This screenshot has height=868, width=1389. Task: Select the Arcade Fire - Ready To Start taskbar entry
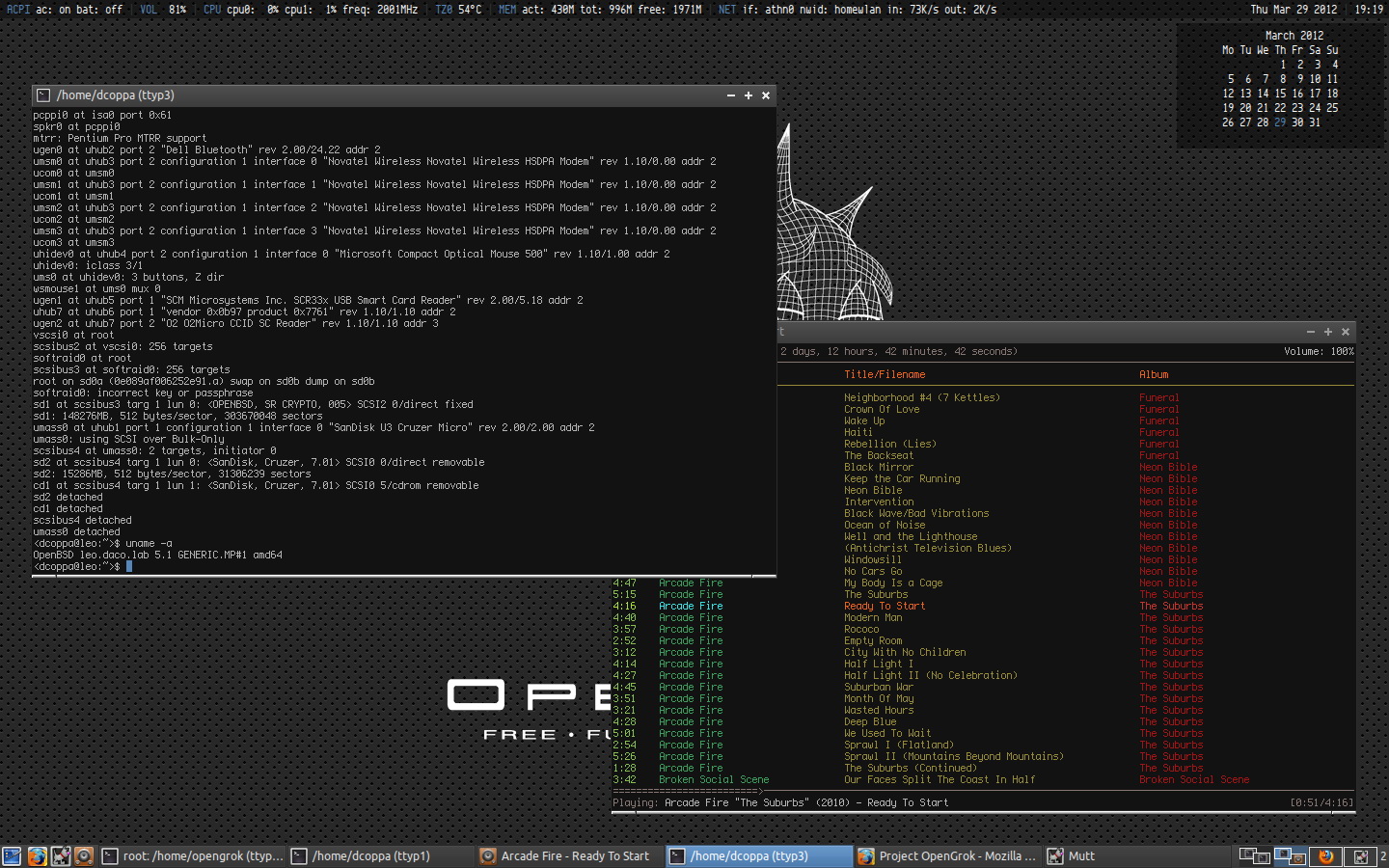tap(569, 855)
